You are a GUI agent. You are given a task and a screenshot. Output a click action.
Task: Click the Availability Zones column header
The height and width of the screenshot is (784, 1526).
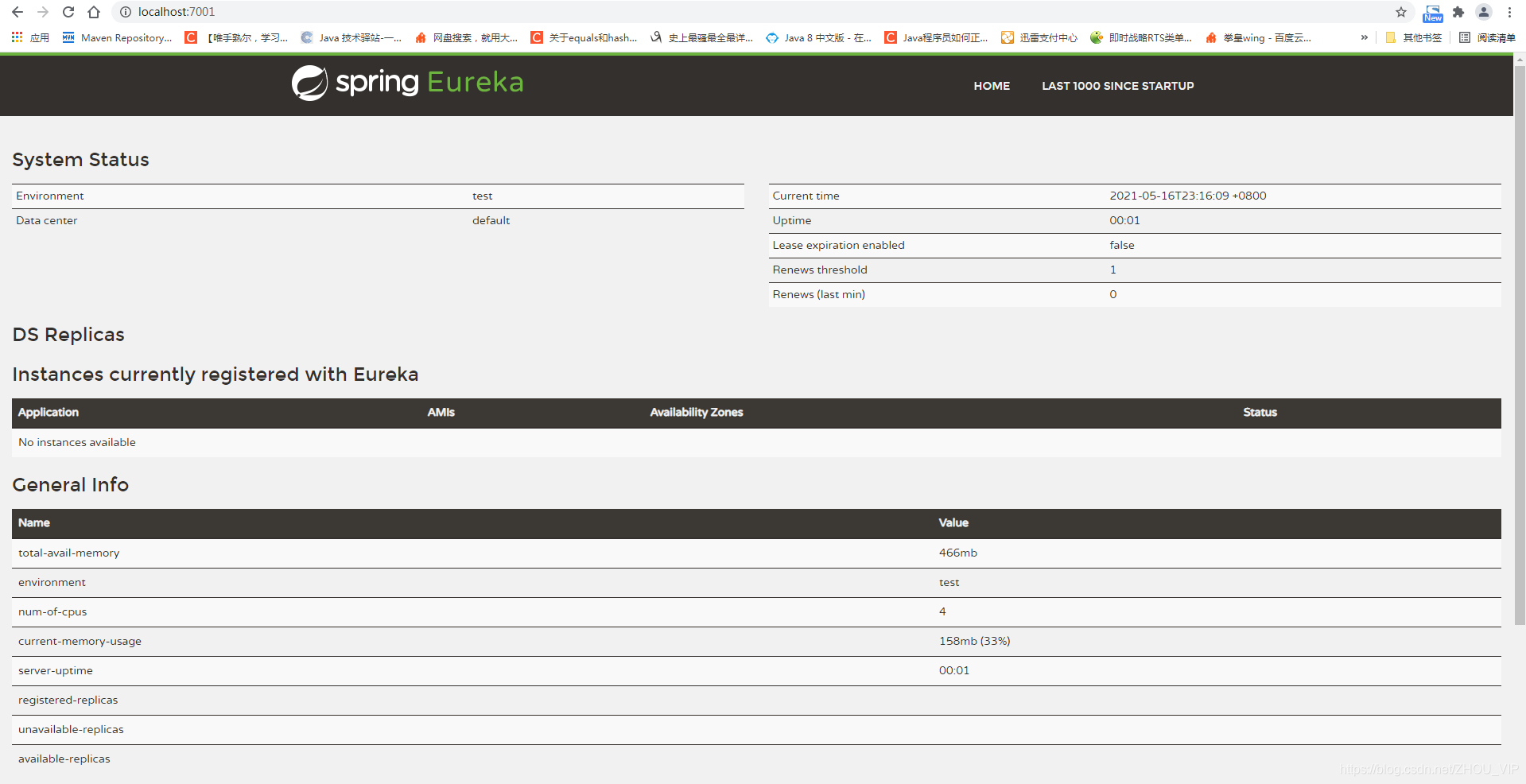pyautogui.click(x=697, y=412)
